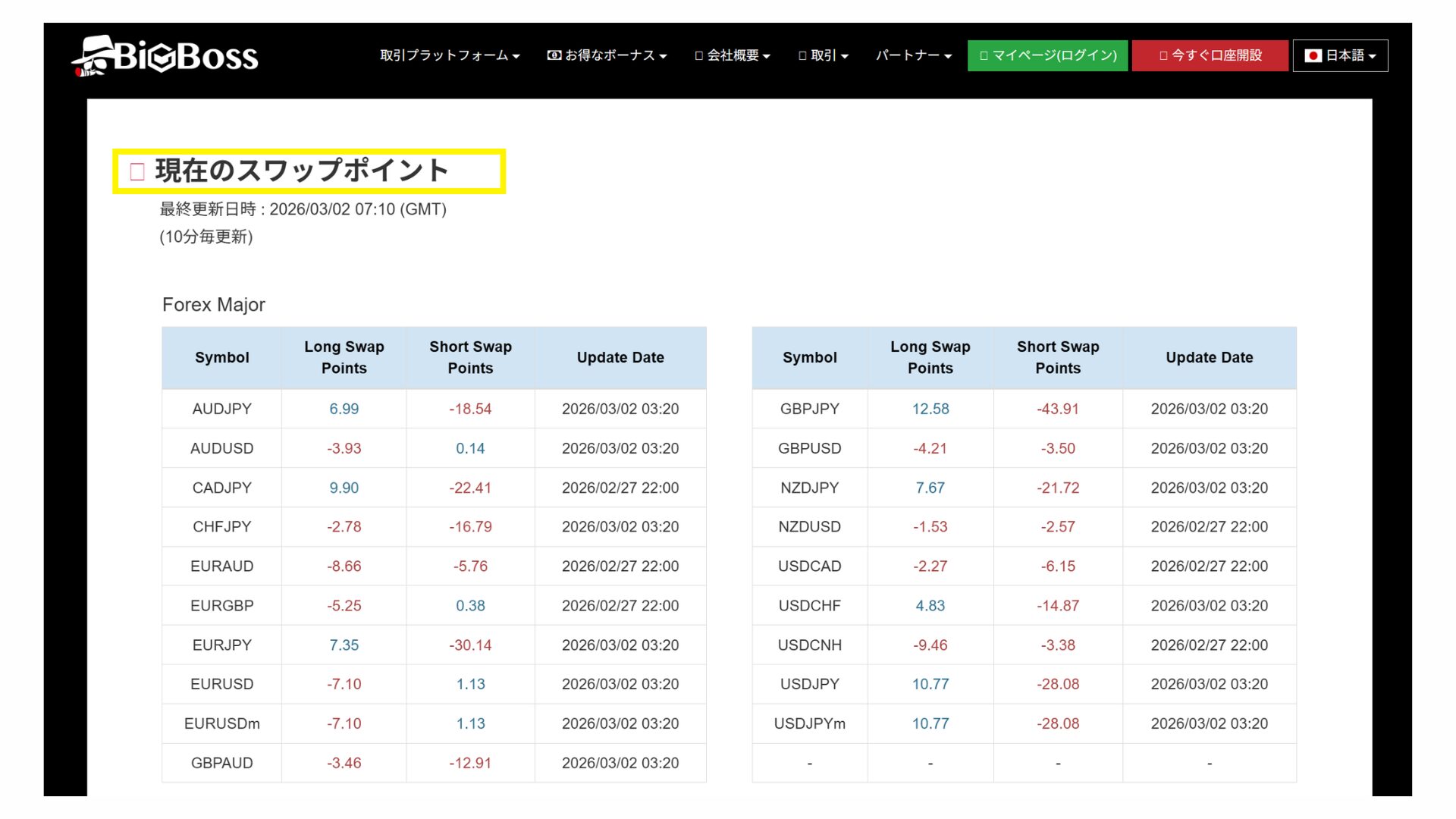Viewport: 1456px width, 819px height.
Task: Select the お得なボーナス menu item
Action: [607, 55]
